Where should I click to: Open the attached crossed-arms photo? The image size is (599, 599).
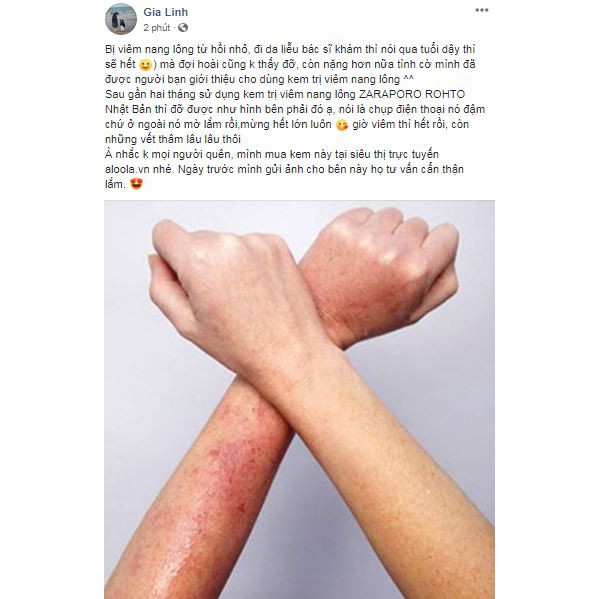(300, 400)
